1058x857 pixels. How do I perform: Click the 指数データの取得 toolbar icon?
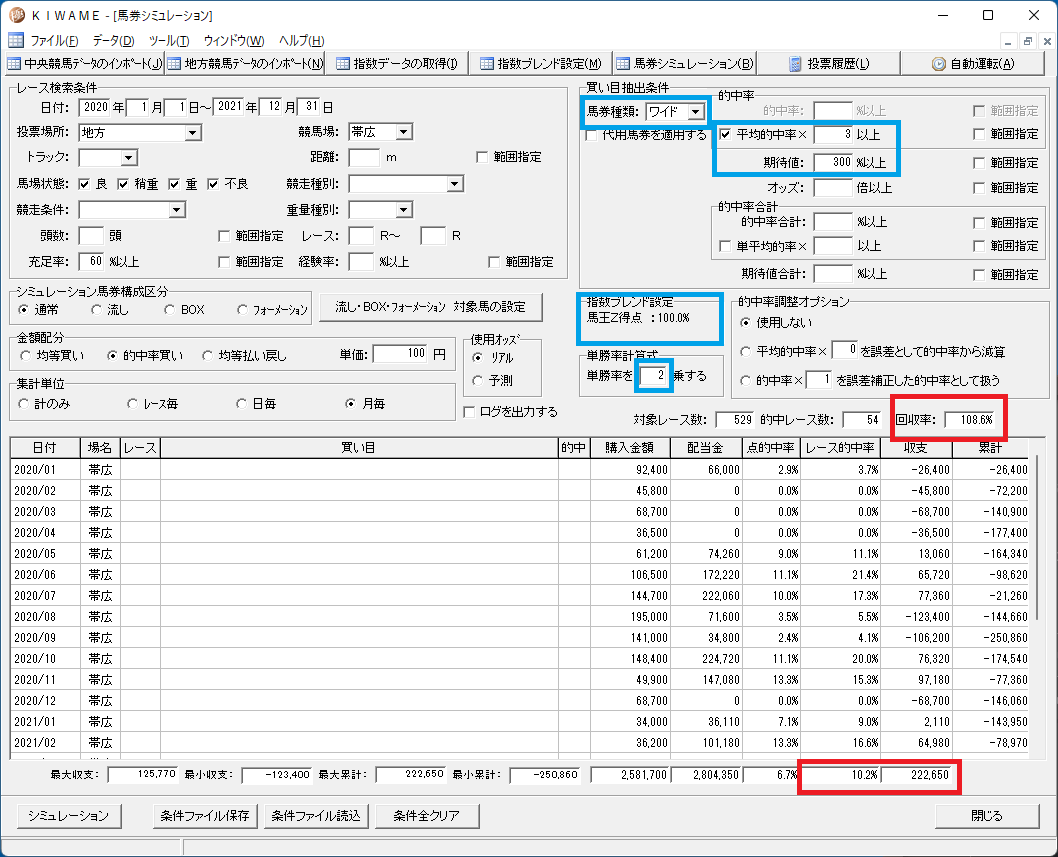click(343, 63)
